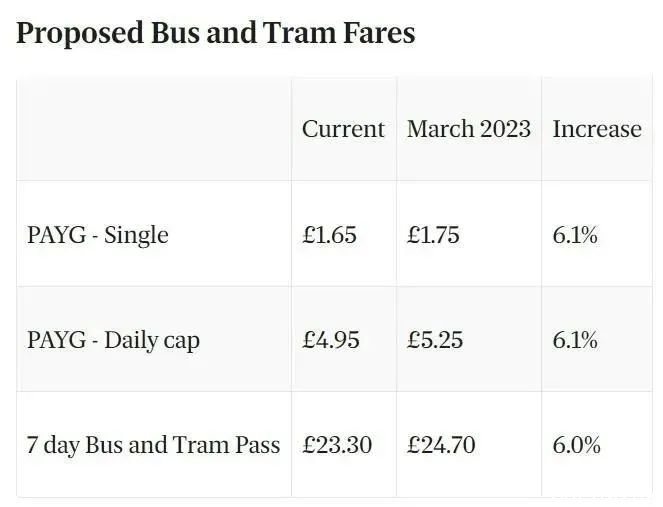Select the March 2023 column header
The width and height of the screenshot is (663, 507).
coord(468,129)
